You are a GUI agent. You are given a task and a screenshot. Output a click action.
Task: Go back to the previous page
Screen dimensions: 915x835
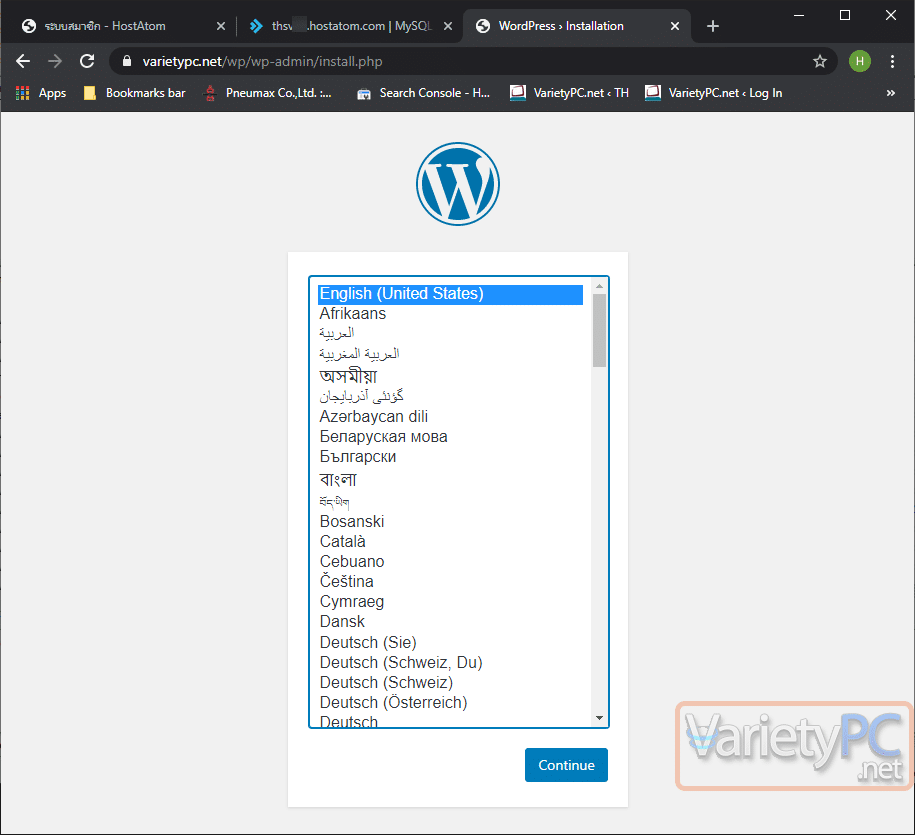click(x=23, y=61)
